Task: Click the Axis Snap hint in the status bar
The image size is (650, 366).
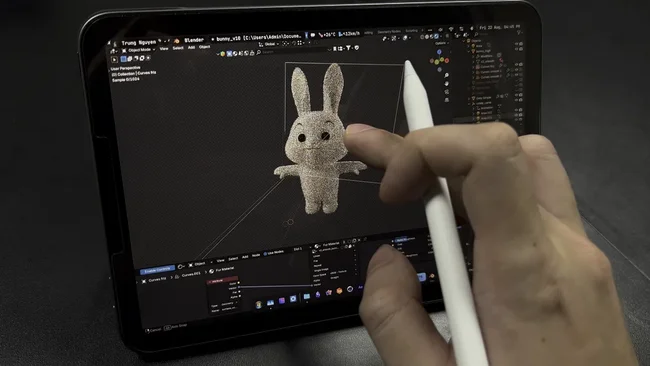Action: [x=176, y=327]
